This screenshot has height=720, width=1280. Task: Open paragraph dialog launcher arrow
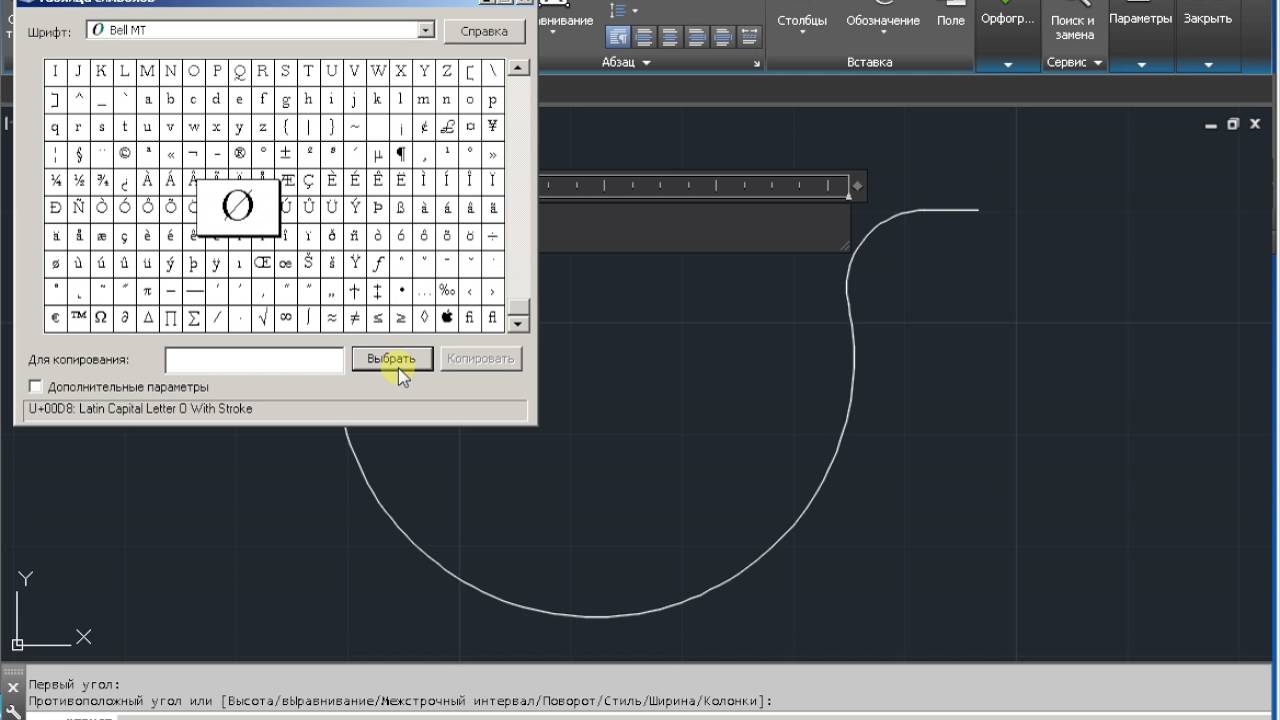point(757,64)
